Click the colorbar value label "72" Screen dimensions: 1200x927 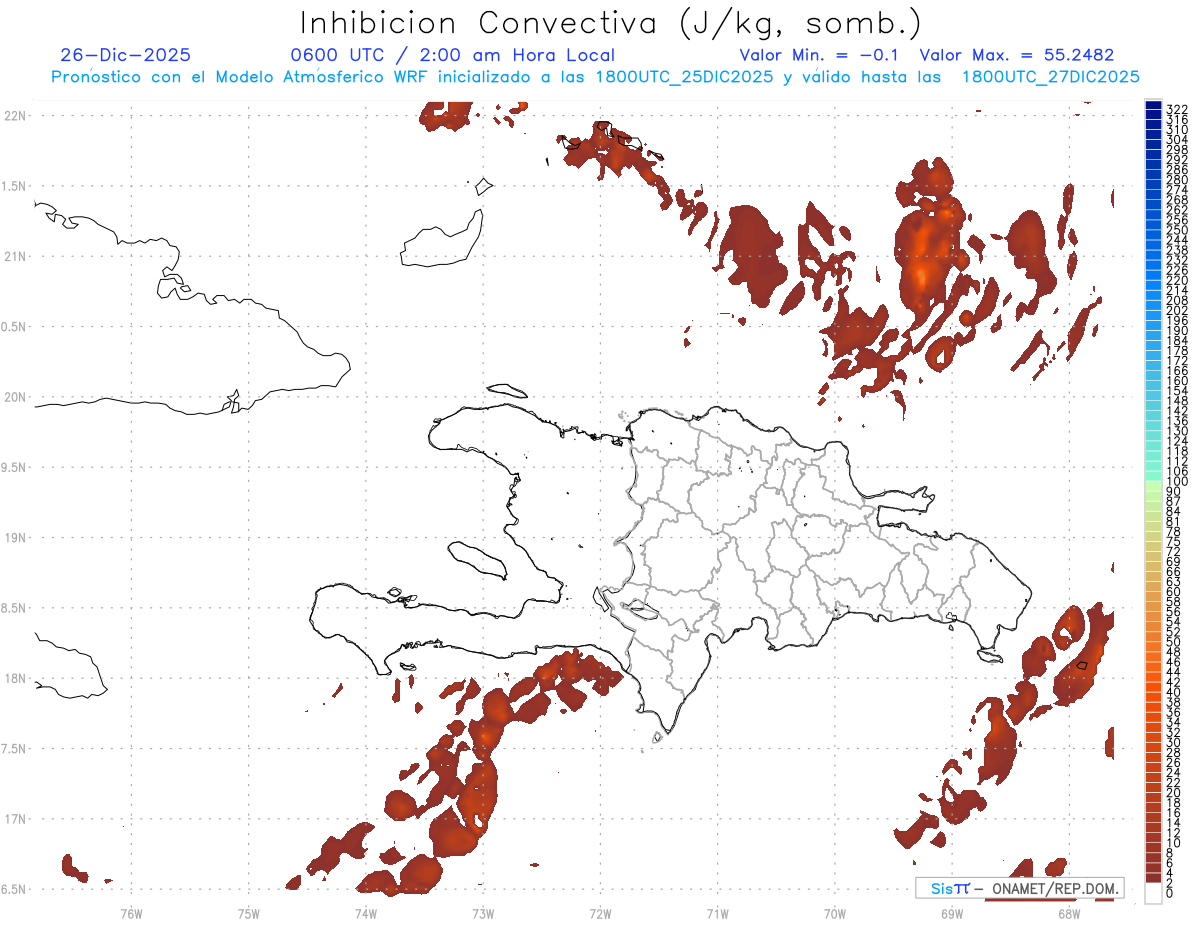tap(1174, 551)
